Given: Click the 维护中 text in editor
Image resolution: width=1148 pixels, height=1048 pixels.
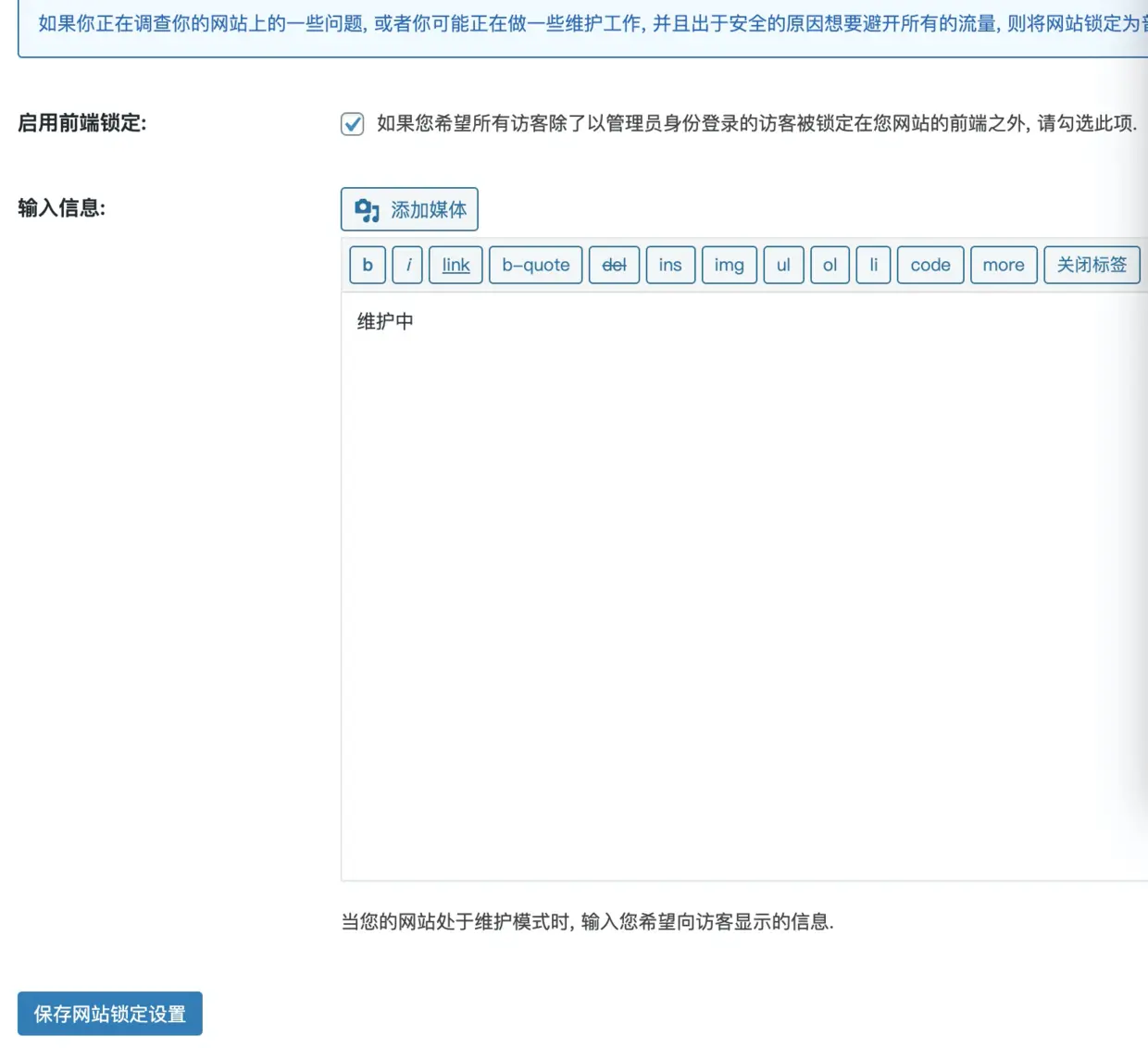Looking at the screenshot, I should [x=385, y=321].
